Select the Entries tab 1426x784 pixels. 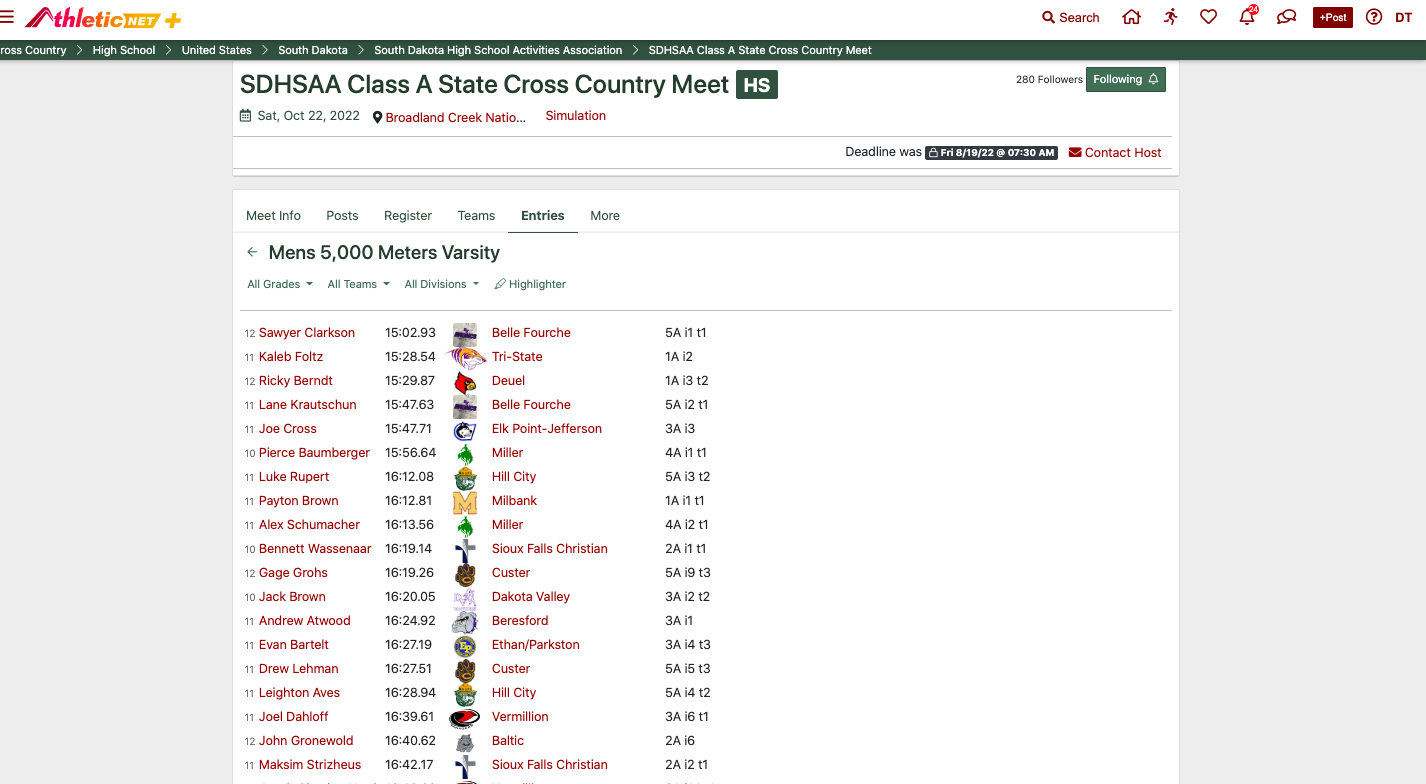543,215
